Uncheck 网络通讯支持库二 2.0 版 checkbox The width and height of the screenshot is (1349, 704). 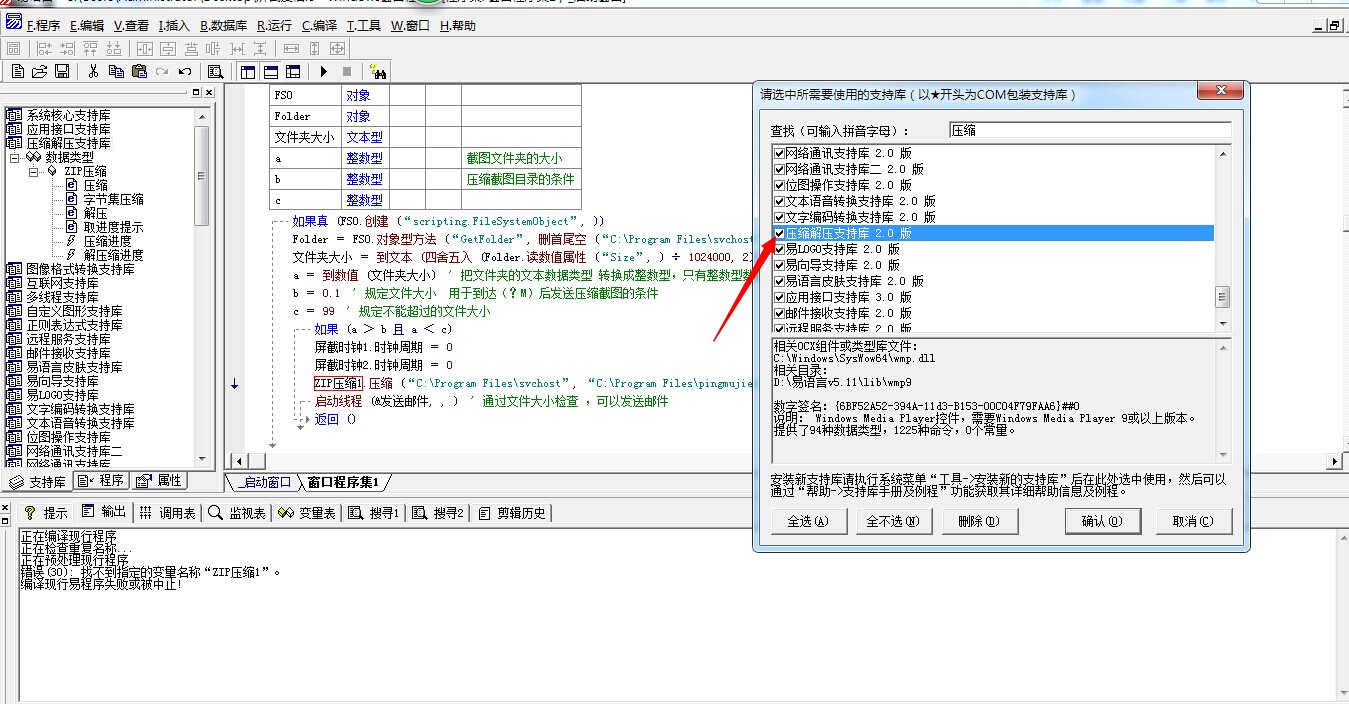[780, 169]
